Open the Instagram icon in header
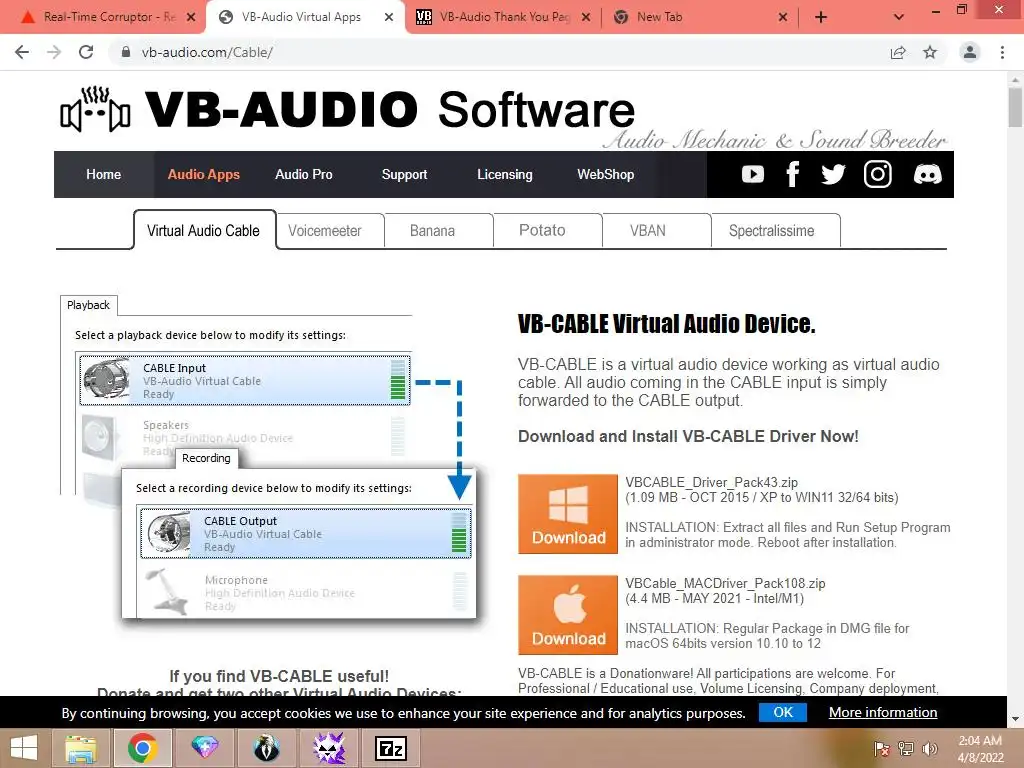This screenshot has width=1024, height=768. click(878, 174)
